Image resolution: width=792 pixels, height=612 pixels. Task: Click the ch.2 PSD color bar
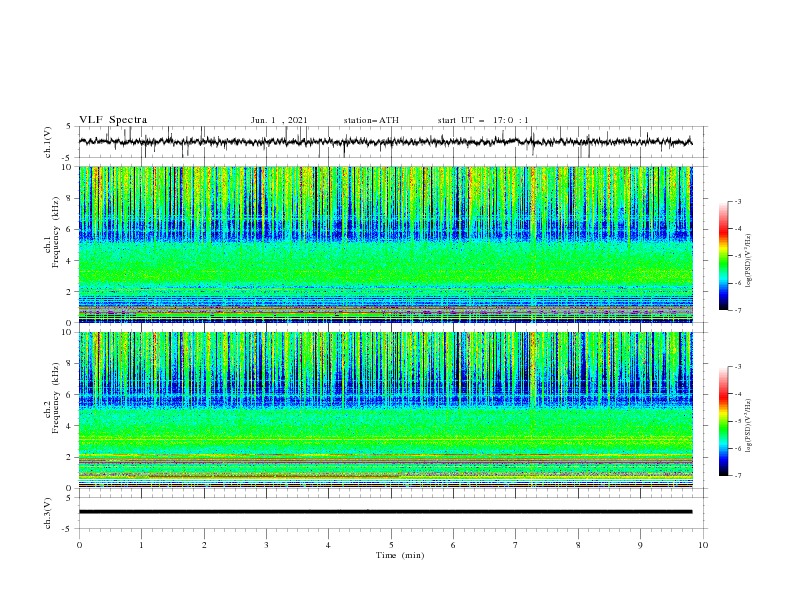click(x=723, y=421)
